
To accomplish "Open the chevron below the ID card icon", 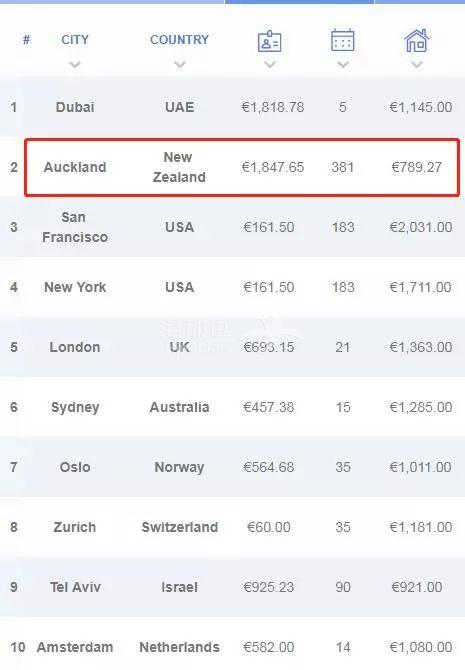I will coord(270,65).
